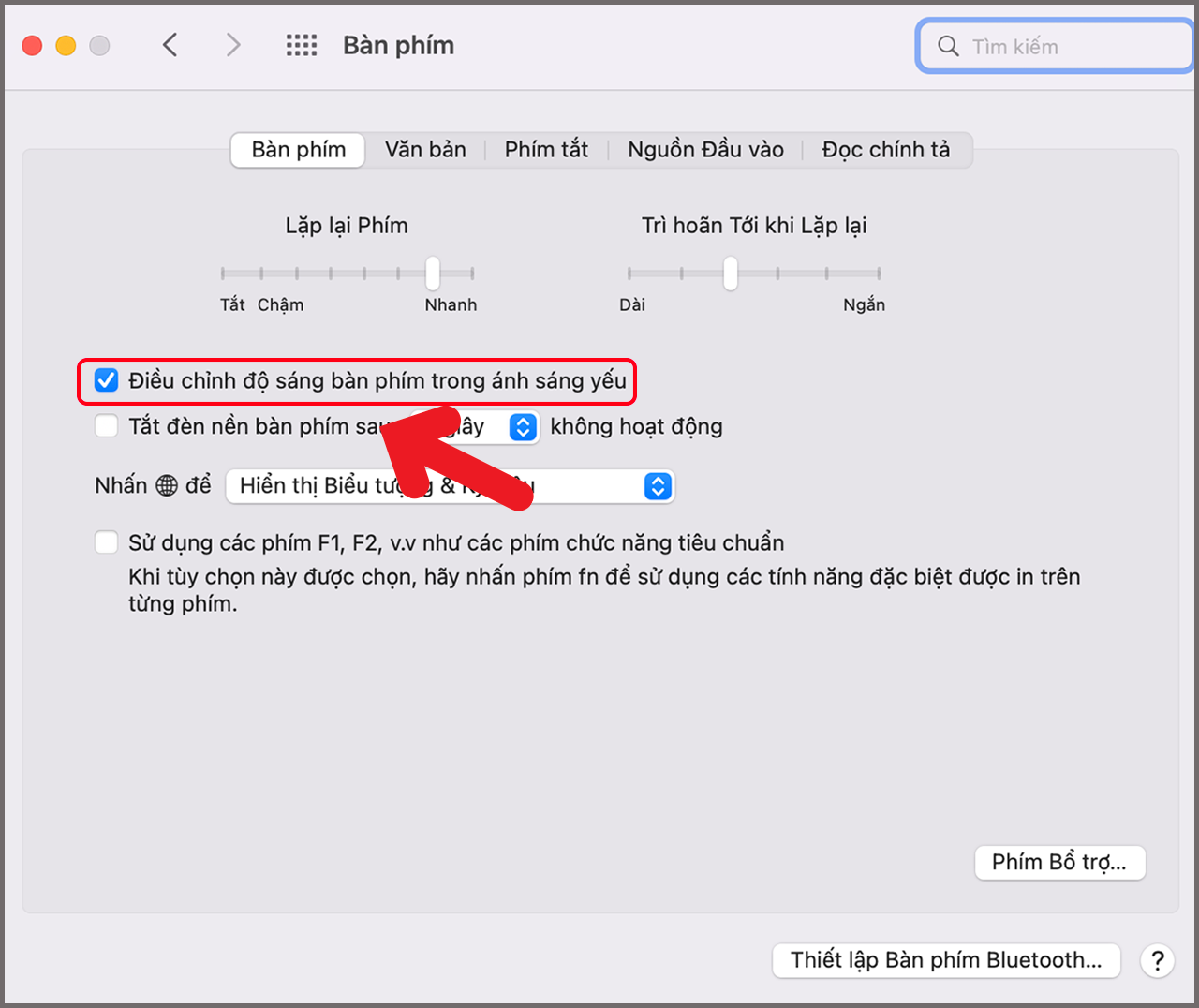Open the Phím tắt tab
This screenshot has width=1199, height=1008.
pyautogui.click(x=546, y=150)
